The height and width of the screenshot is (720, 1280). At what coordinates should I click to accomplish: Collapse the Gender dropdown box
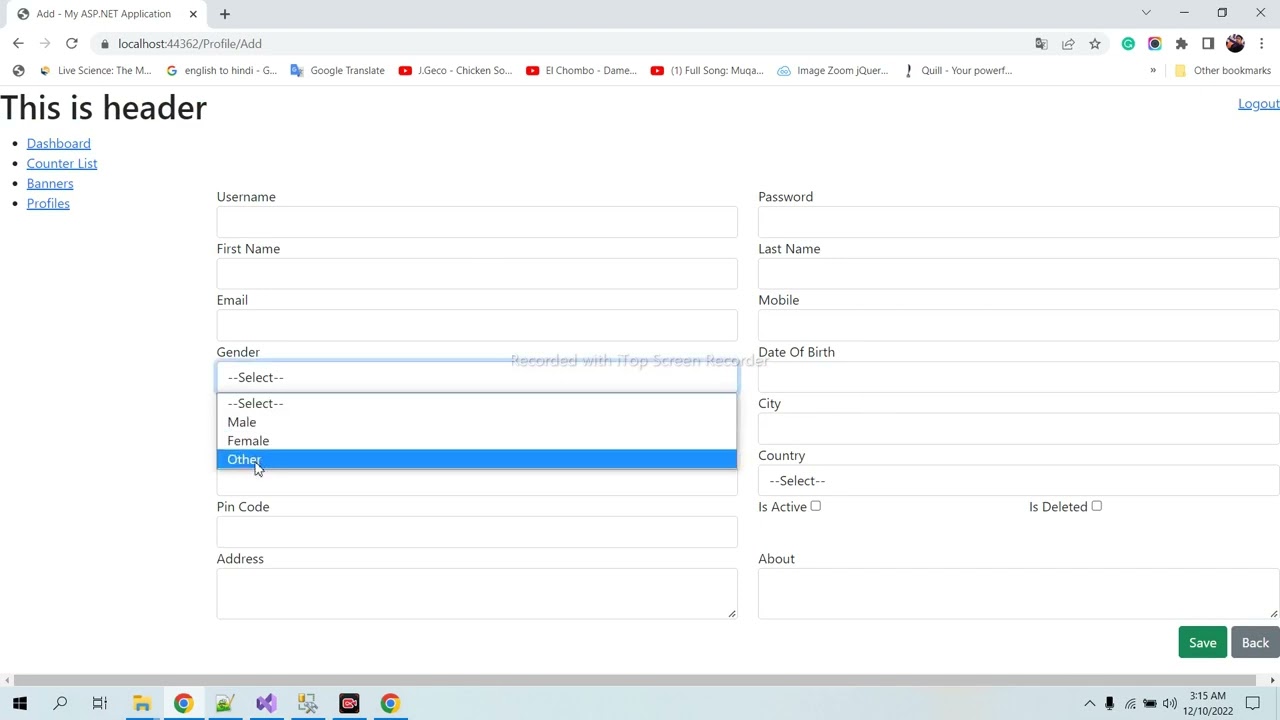pyautogui.click(x=477, y=378)
